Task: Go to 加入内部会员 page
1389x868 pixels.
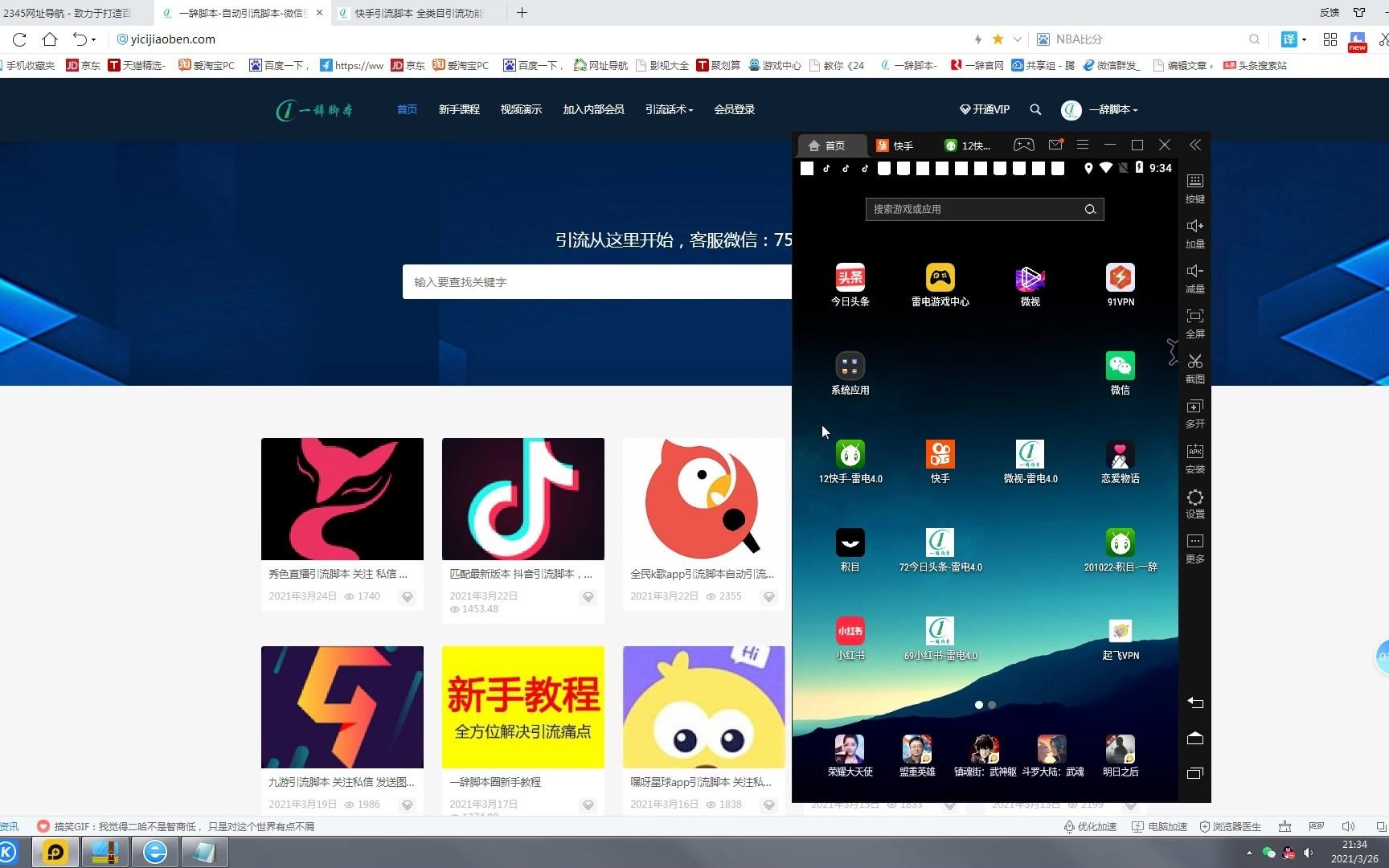Action: pyautogui.click(x=593, y=109)
